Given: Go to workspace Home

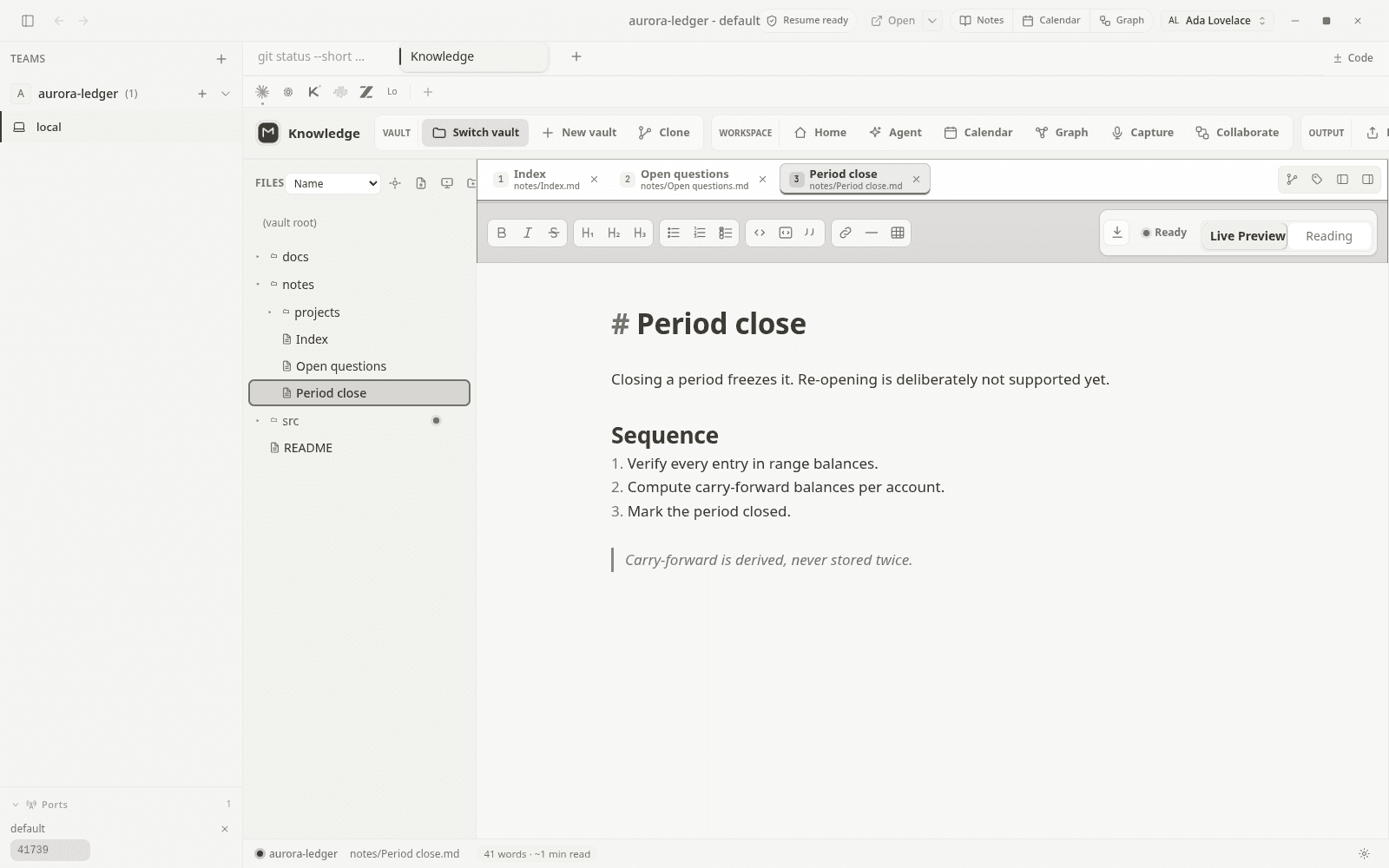Looking at the screenshot, I should pos(820,133).
